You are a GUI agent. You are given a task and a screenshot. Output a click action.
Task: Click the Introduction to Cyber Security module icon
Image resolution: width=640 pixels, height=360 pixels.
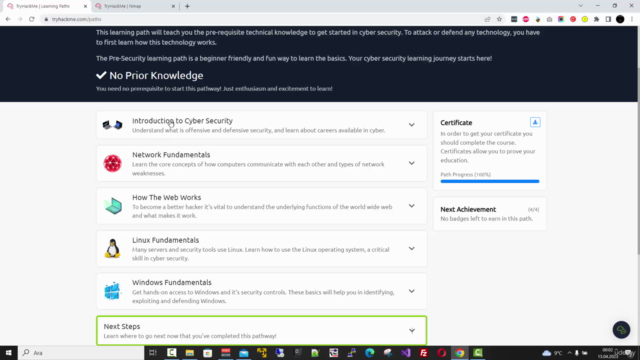(x=112, y=125)
